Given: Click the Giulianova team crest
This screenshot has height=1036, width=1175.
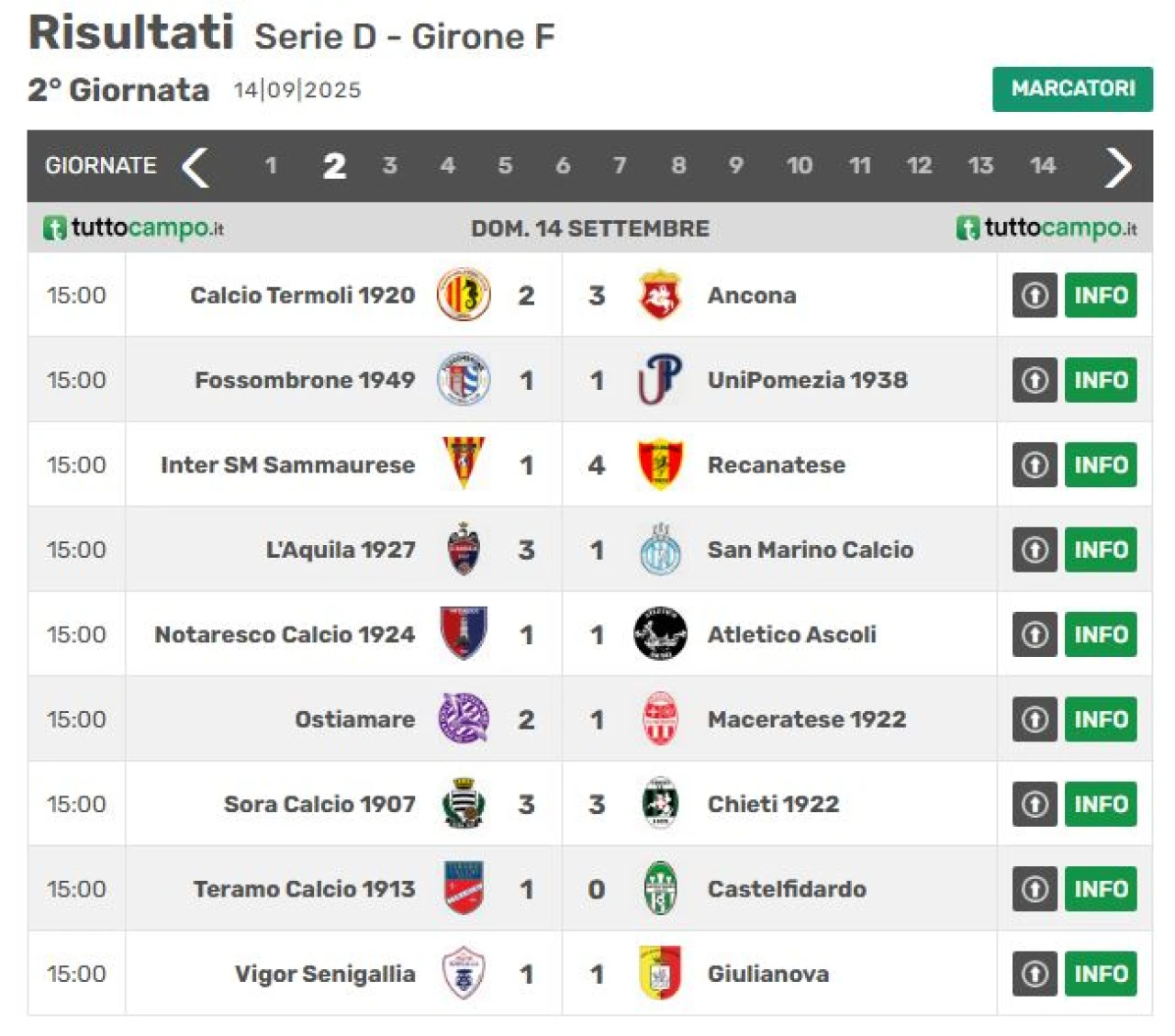Looking at the screenshot, I should pyautogui.click(x=659, y=974).
